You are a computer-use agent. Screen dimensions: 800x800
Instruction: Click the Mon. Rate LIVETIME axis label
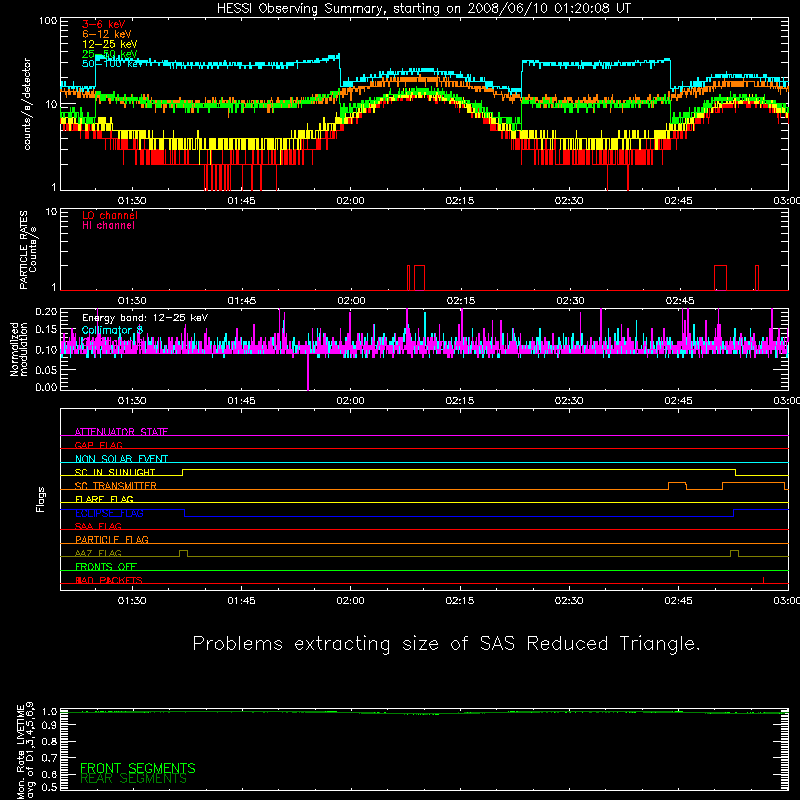tap(25, 751)
